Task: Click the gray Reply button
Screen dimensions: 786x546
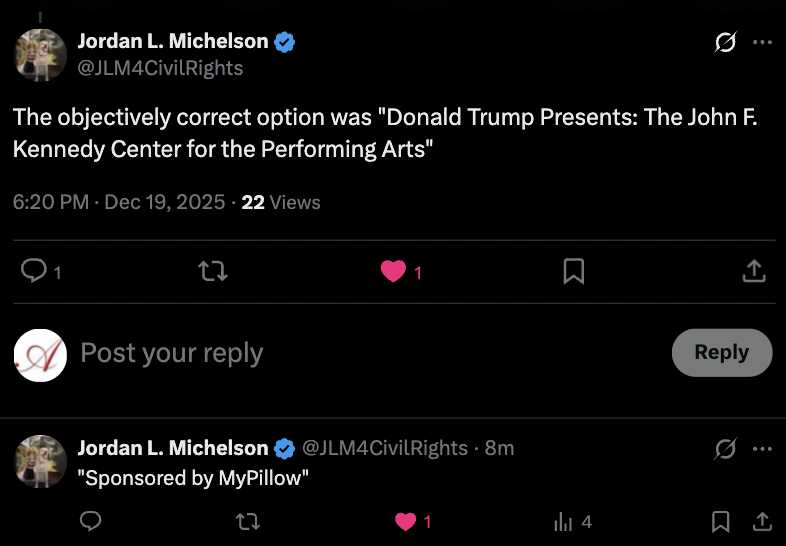Action: click(x=721, y=352)
